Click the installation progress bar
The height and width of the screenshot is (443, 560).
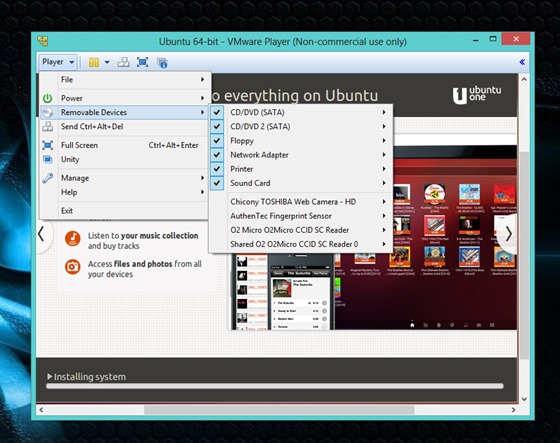point(275,386)
